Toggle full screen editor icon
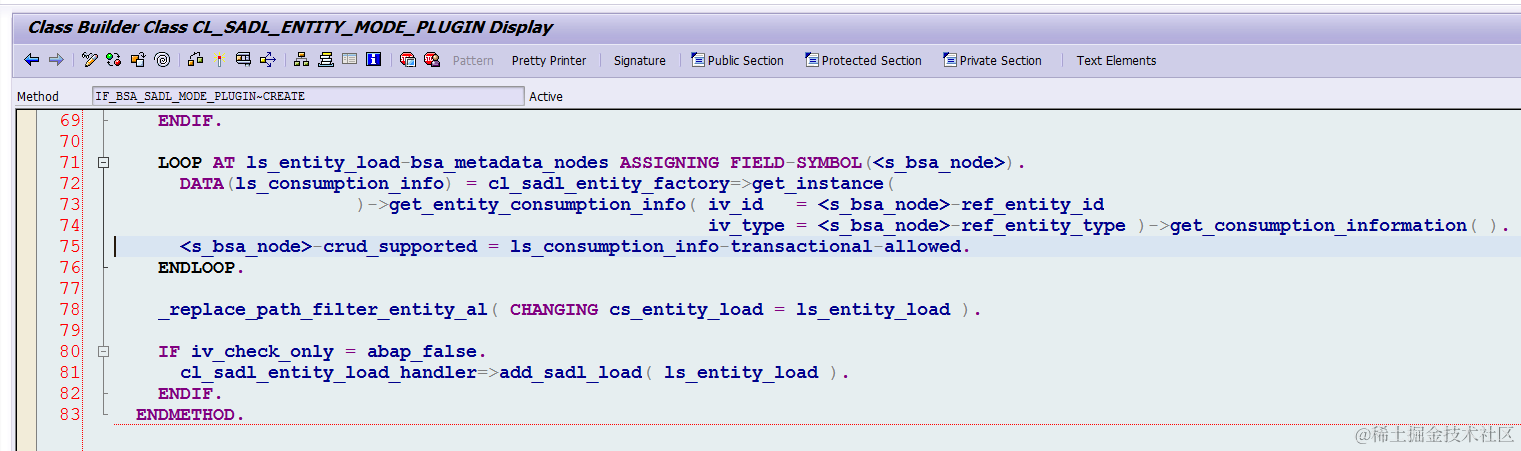The height and width of the screenshot is (451, 1521). tap(349, 60)
